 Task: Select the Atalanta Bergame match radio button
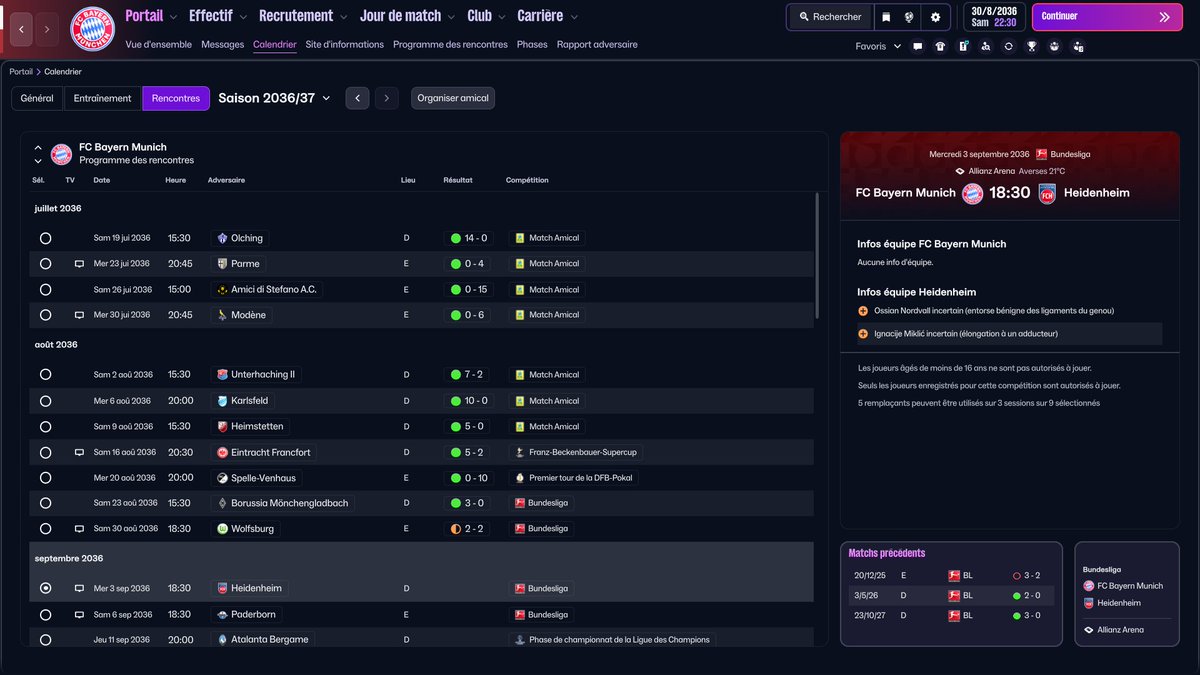45,639
